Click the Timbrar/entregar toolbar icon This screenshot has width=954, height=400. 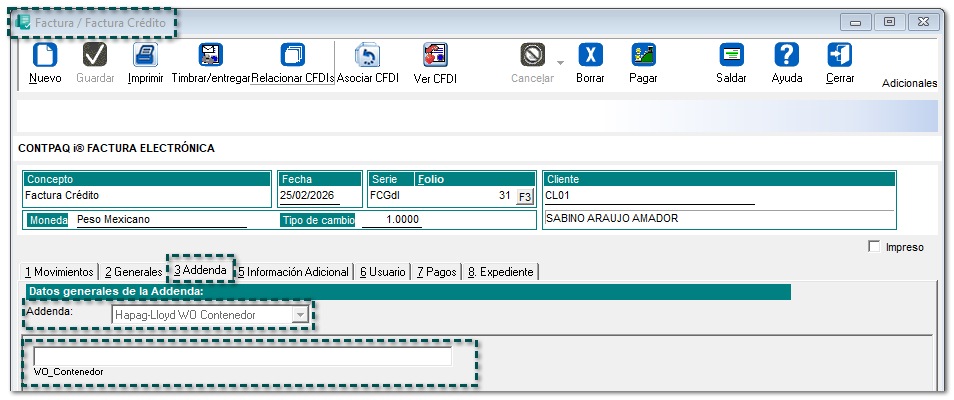[210, 55]
